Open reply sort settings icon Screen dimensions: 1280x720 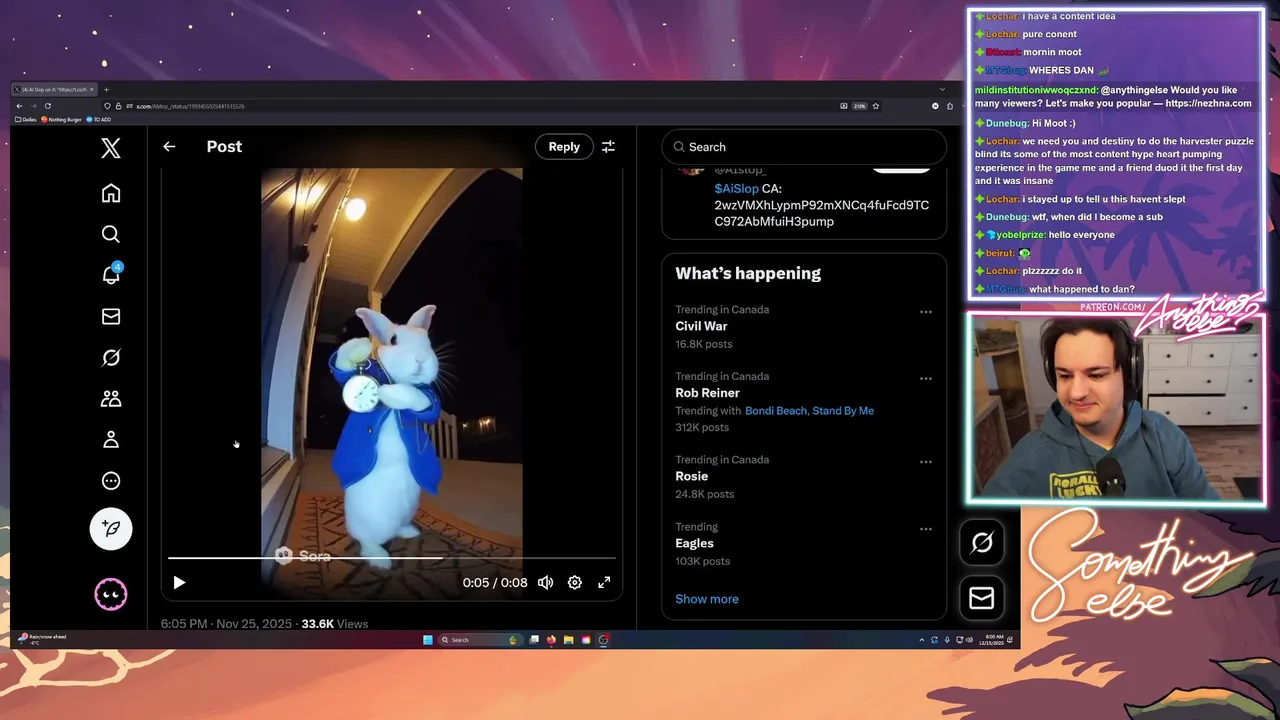point(608,146)
